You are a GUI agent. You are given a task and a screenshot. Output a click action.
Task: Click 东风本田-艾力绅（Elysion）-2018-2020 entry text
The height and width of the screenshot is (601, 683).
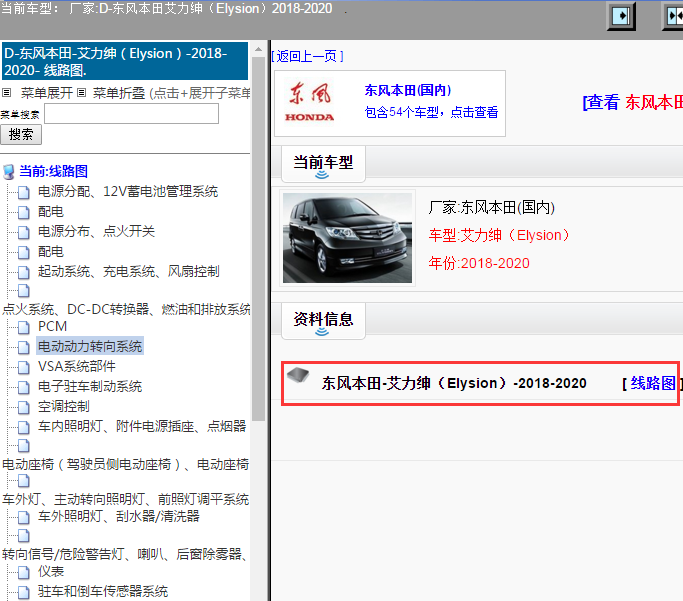point(454,383)
